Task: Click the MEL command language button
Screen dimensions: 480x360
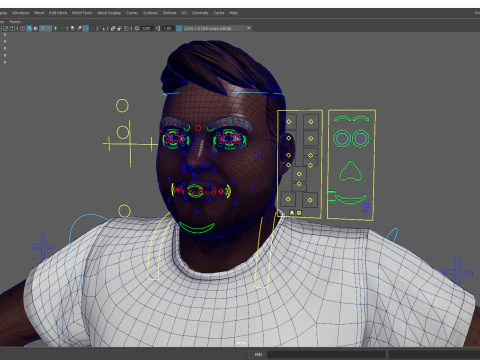Action: pyautogui.click(x=258, y=354)
